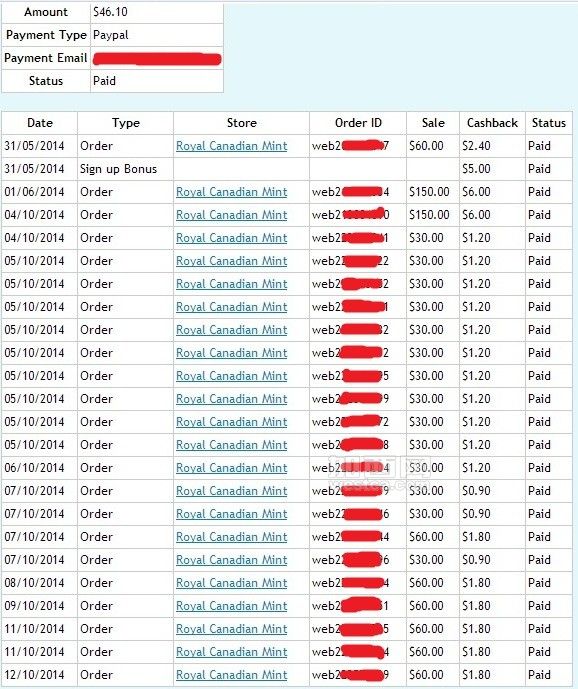578x689 pixels.
Task: Open Royal Canadian Mint link for 01/06/2014 order
Action: (x=232, y=192)
